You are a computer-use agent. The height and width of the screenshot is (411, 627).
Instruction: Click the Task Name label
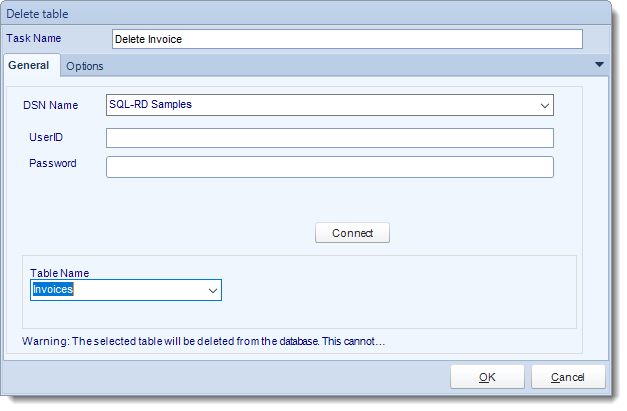tap(34, 38)
